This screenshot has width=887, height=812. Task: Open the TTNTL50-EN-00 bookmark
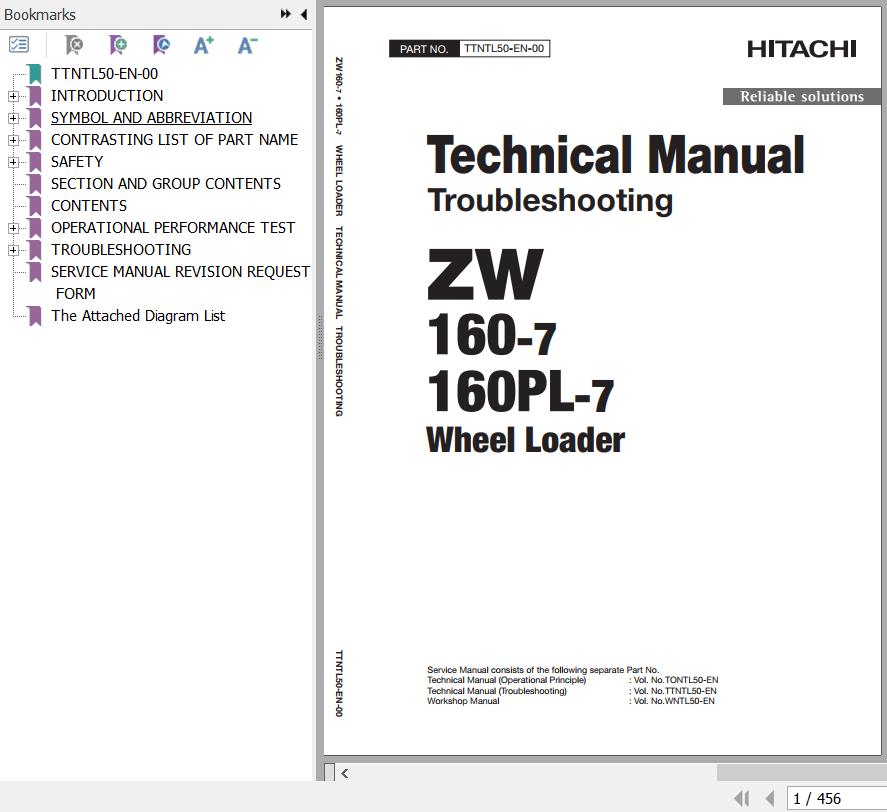pyautogui.click(x=105, y=74)
